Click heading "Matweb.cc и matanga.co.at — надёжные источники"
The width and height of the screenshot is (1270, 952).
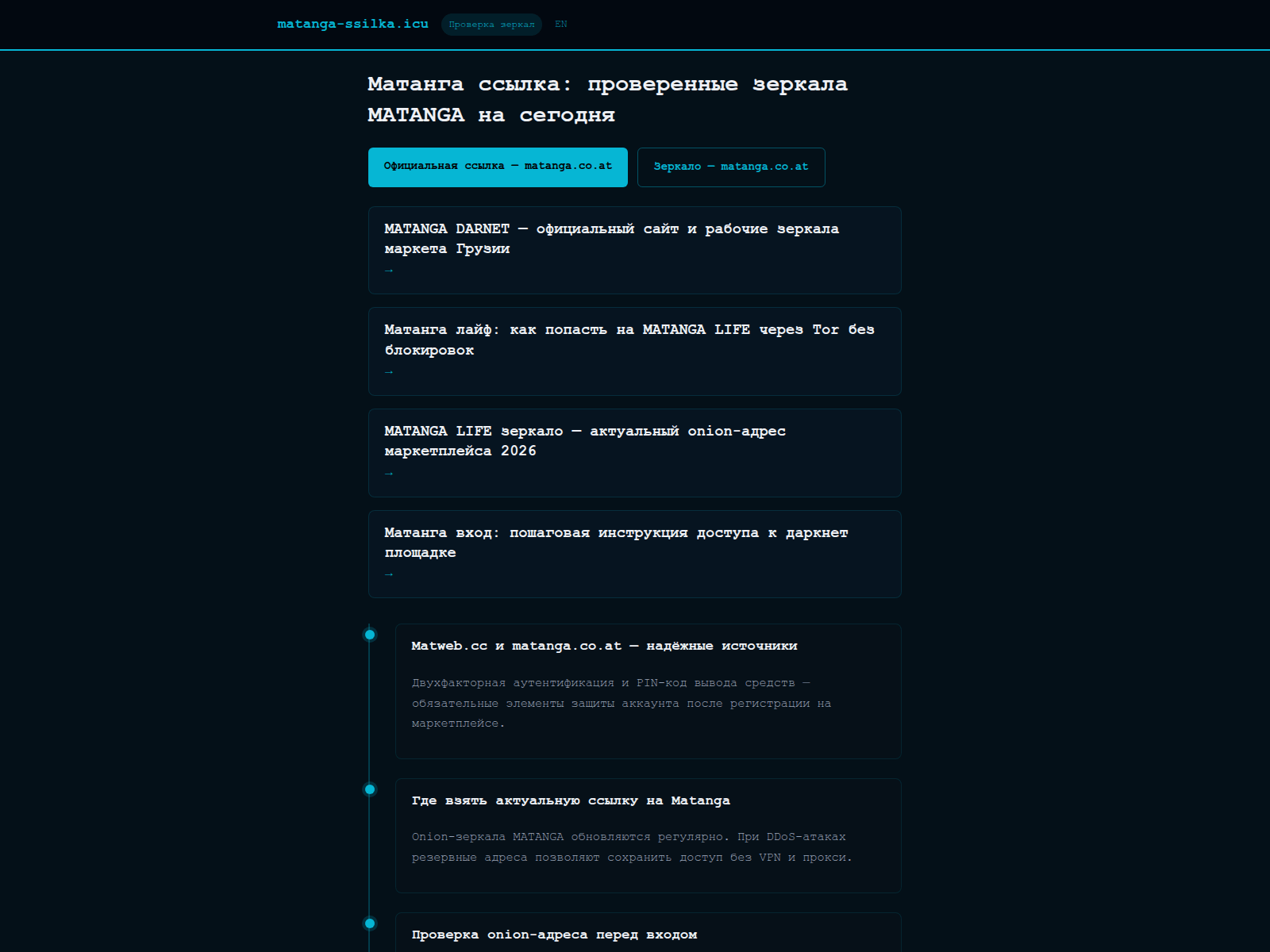coord(604,646)
